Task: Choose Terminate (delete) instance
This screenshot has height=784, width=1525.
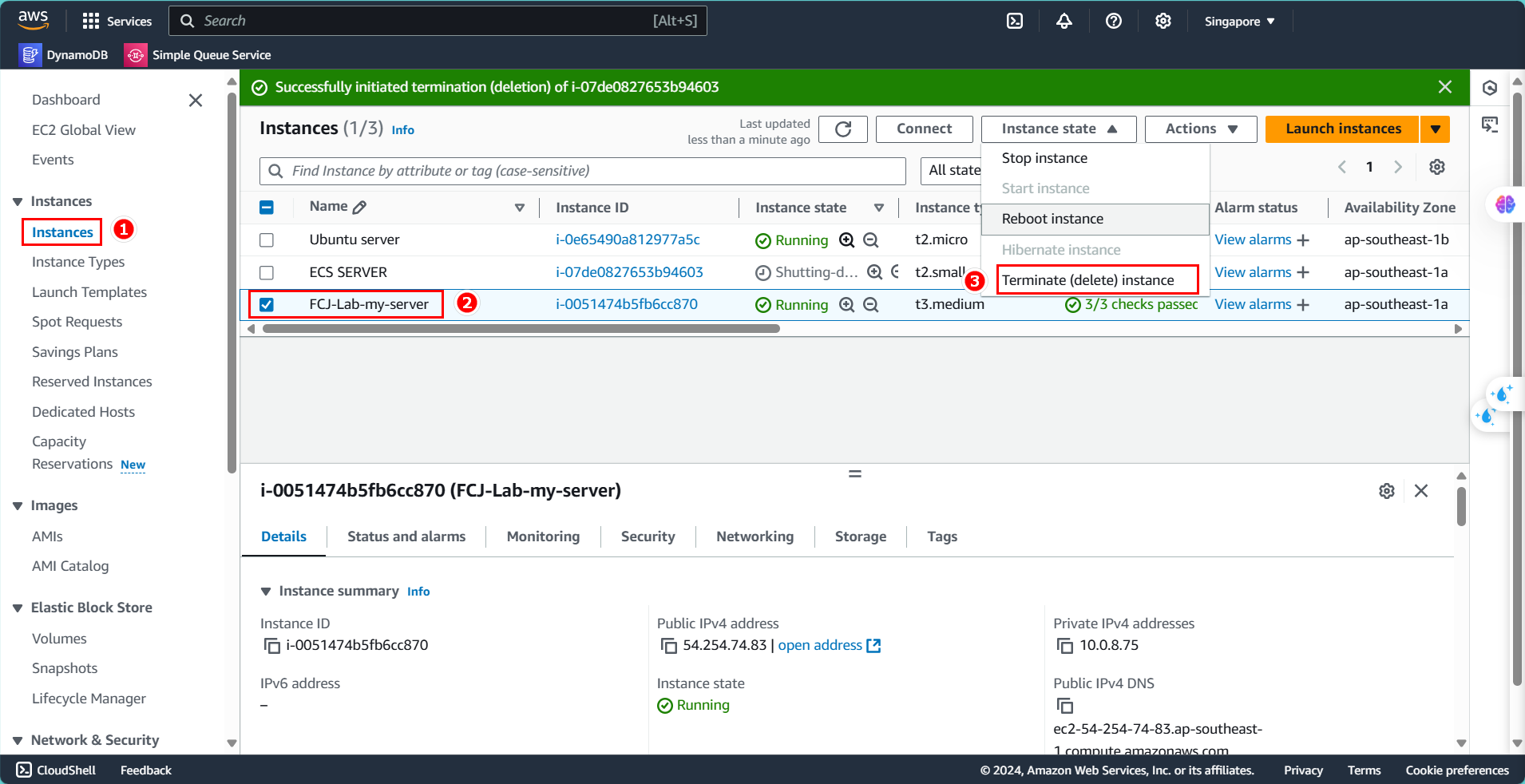Action: click(1095, 280)
